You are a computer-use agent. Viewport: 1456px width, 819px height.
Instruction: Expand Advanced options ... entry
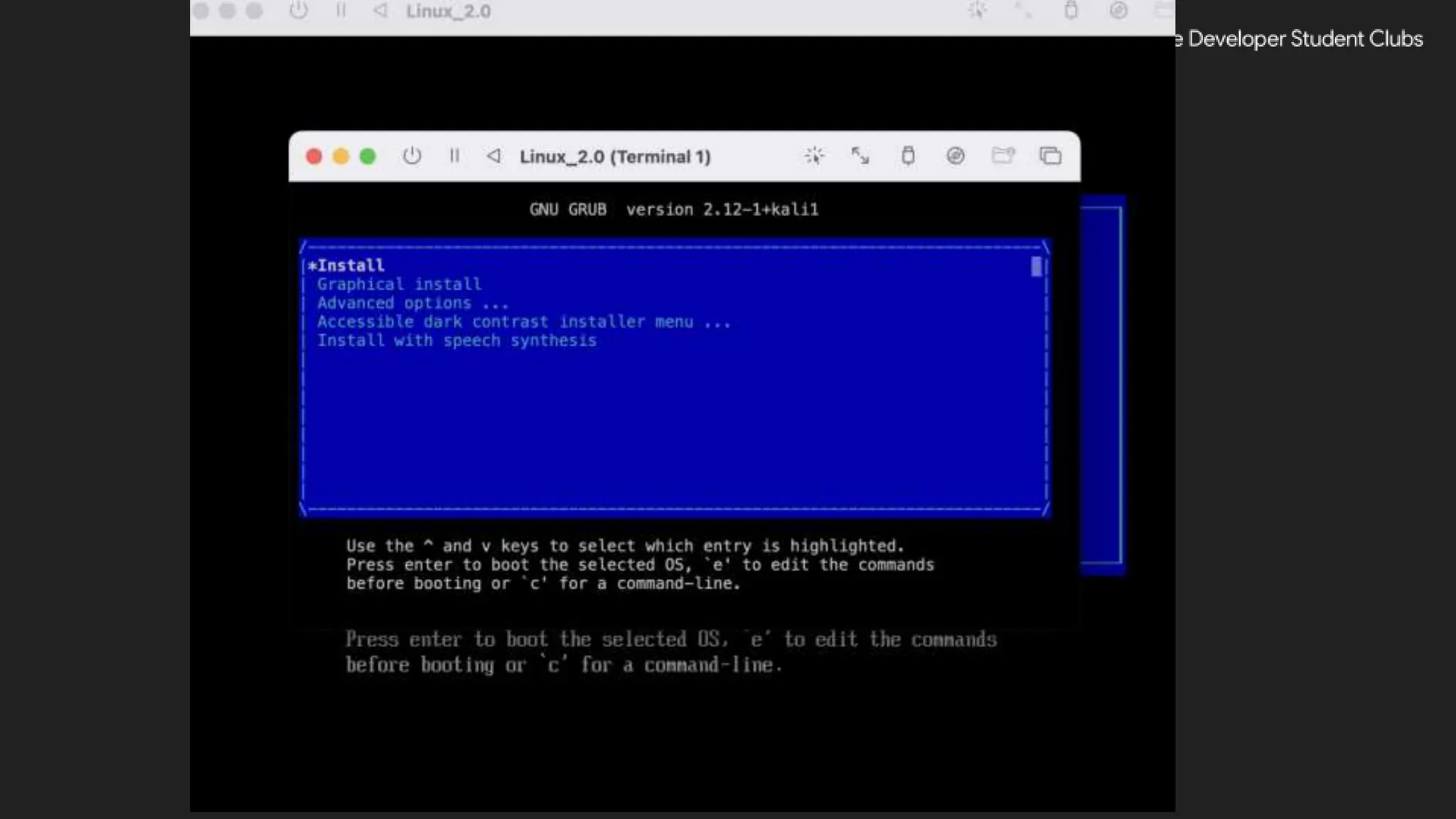click(x=412, y=303)
